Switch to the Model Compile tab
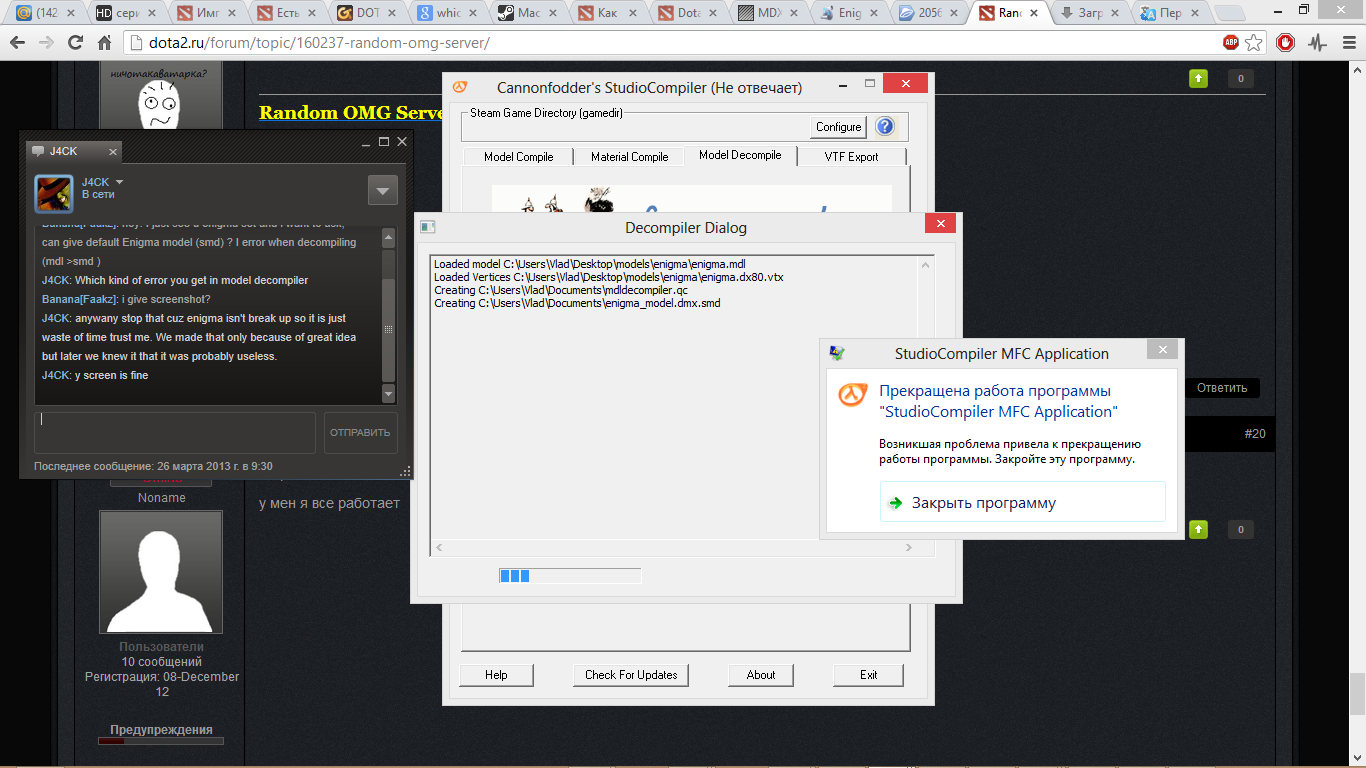1366x768 pixels. (518, 157)
